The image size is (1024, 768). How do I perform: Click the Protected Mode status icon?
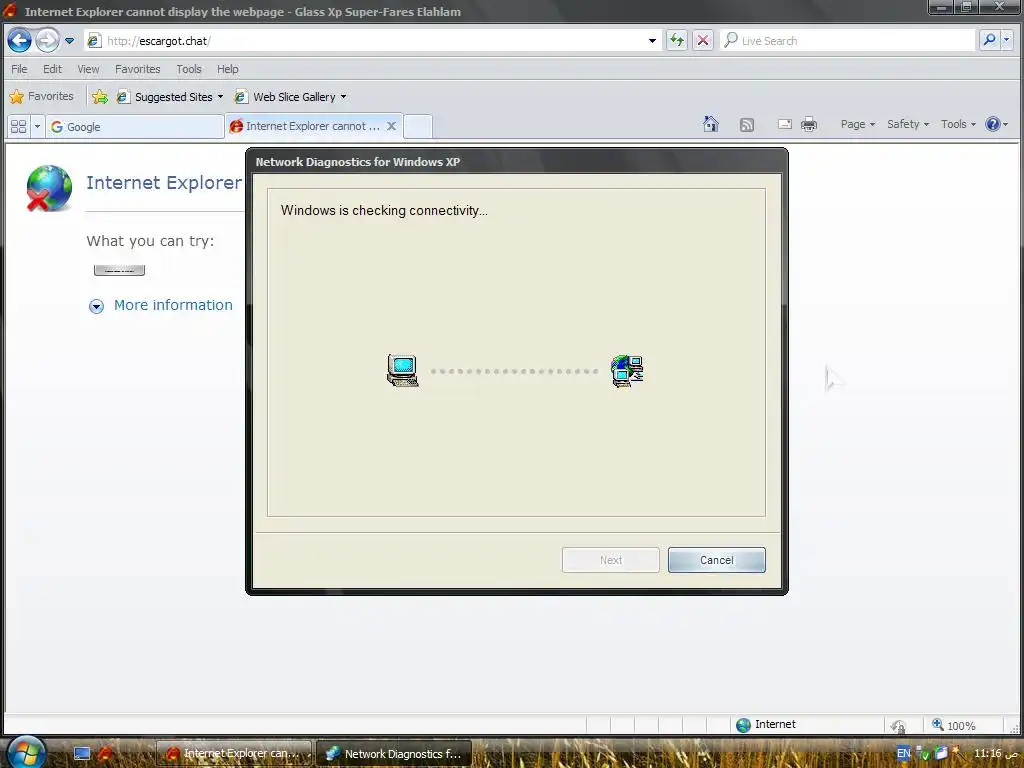pyautogui.click(x=899, y=726)
